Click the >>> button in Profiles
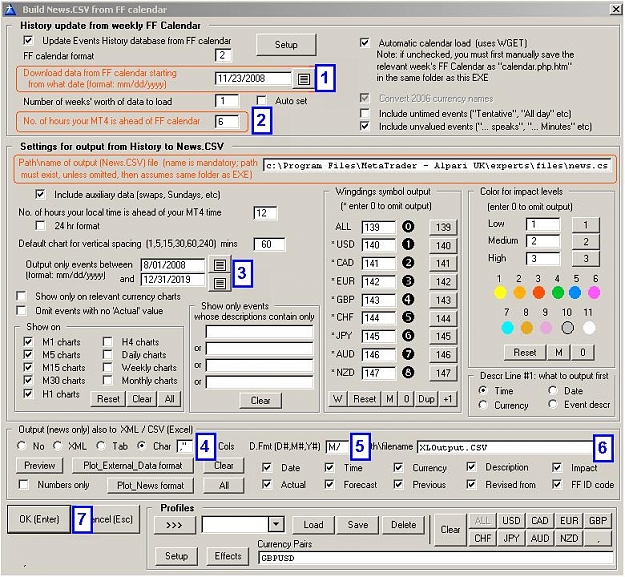 click(x=174, y=525)
